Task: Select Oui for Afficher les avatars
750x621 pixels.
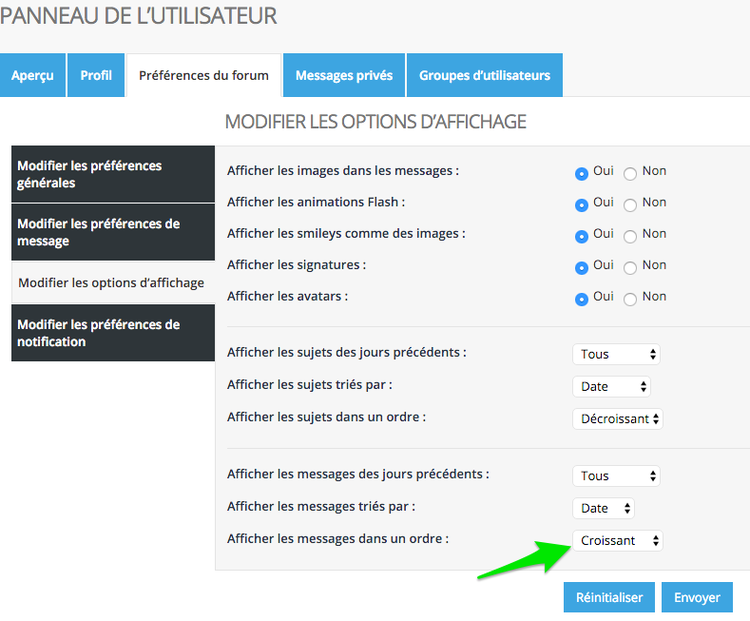Action: [581, 299]
